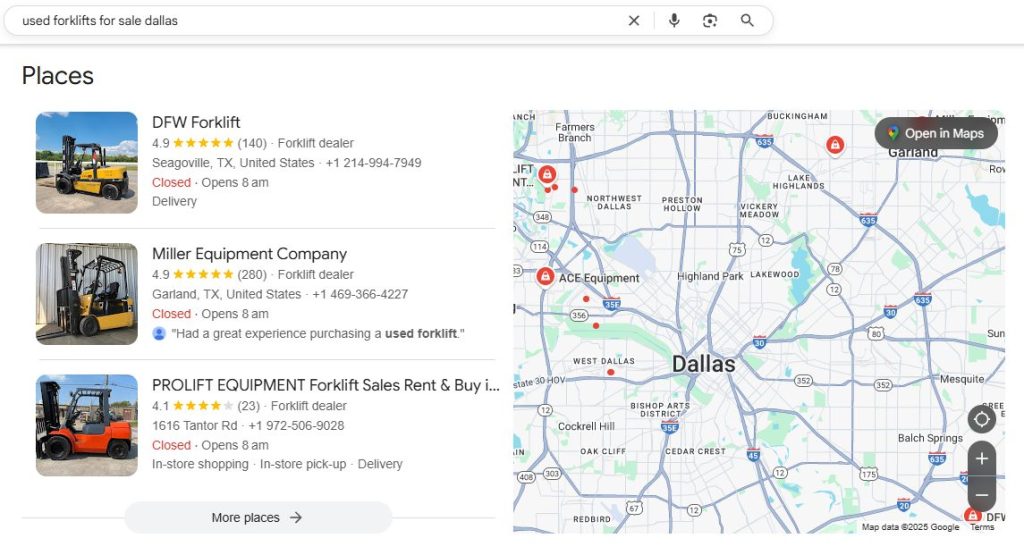
Task: Open the DFW Forklift listing title
Action: (196, 122)
